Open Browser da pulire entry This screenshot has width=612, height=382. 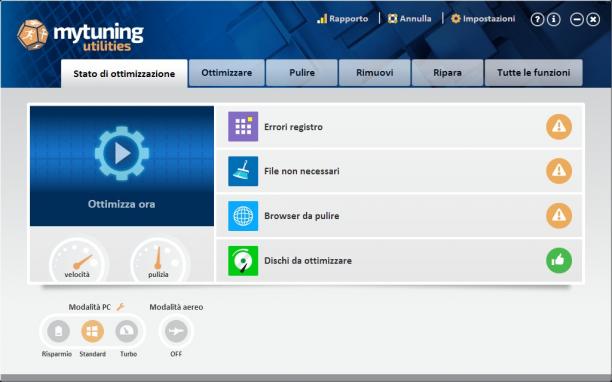coord(399,216)
